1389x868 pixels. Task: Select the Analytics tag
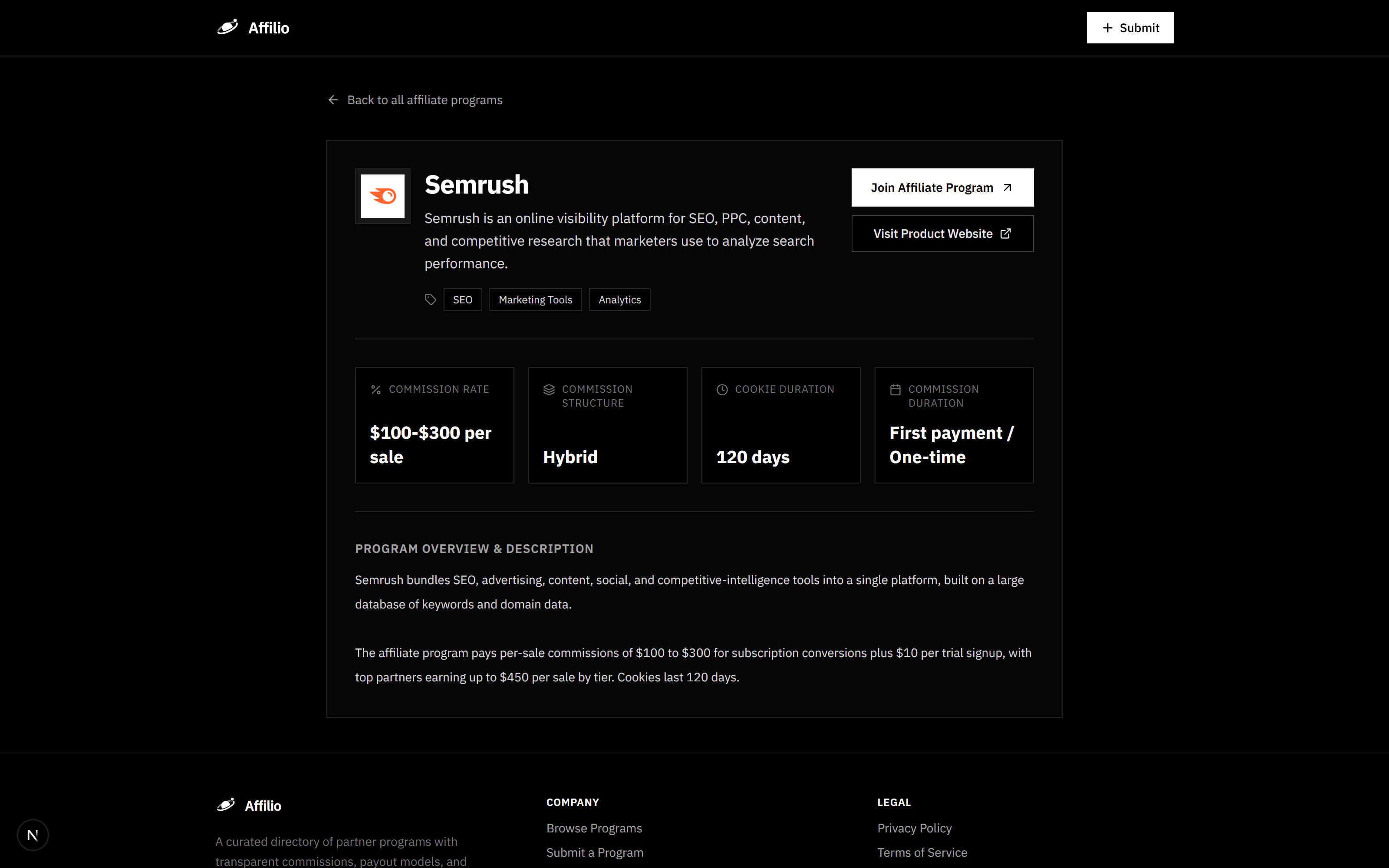(619, 299)
